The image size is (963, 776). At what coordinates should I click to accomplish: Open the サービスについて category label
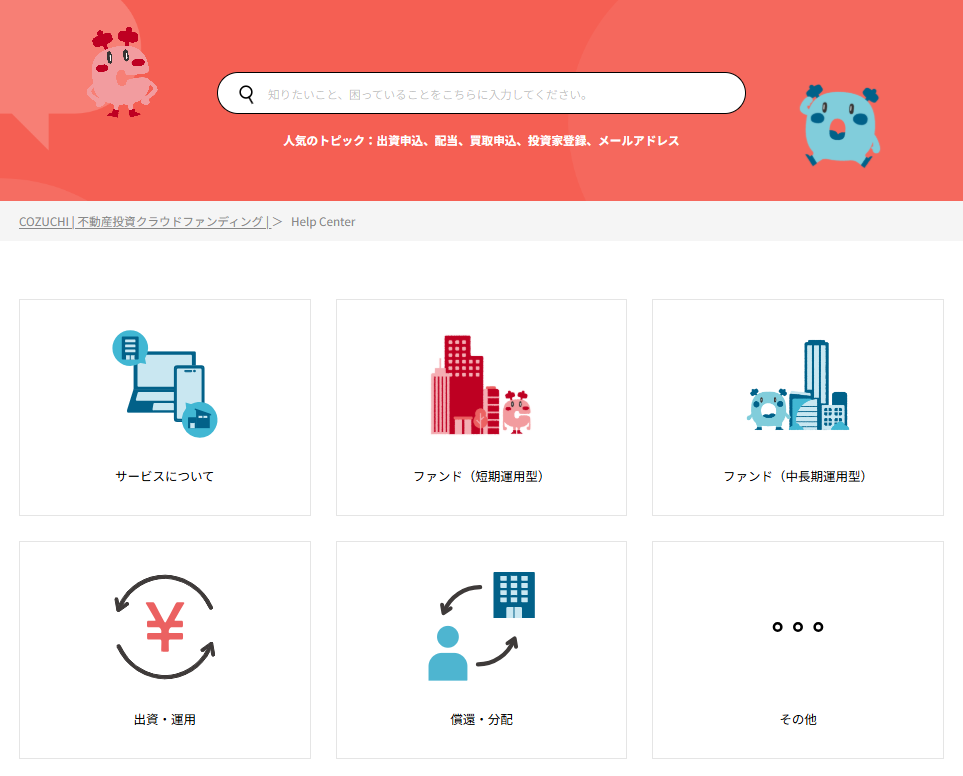click(x=165, y=476)
